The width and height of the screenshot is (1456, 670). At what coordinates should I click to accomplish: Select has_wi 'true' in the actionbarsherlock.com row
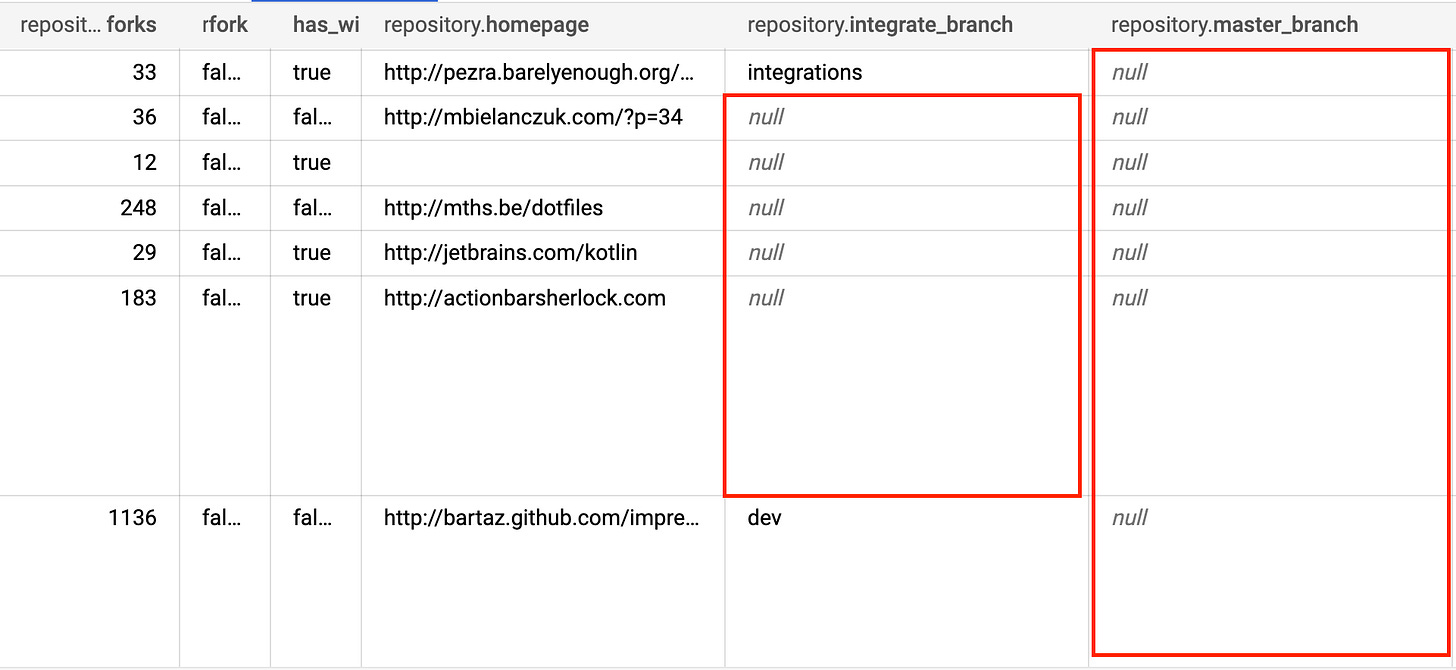pos(312,298)
